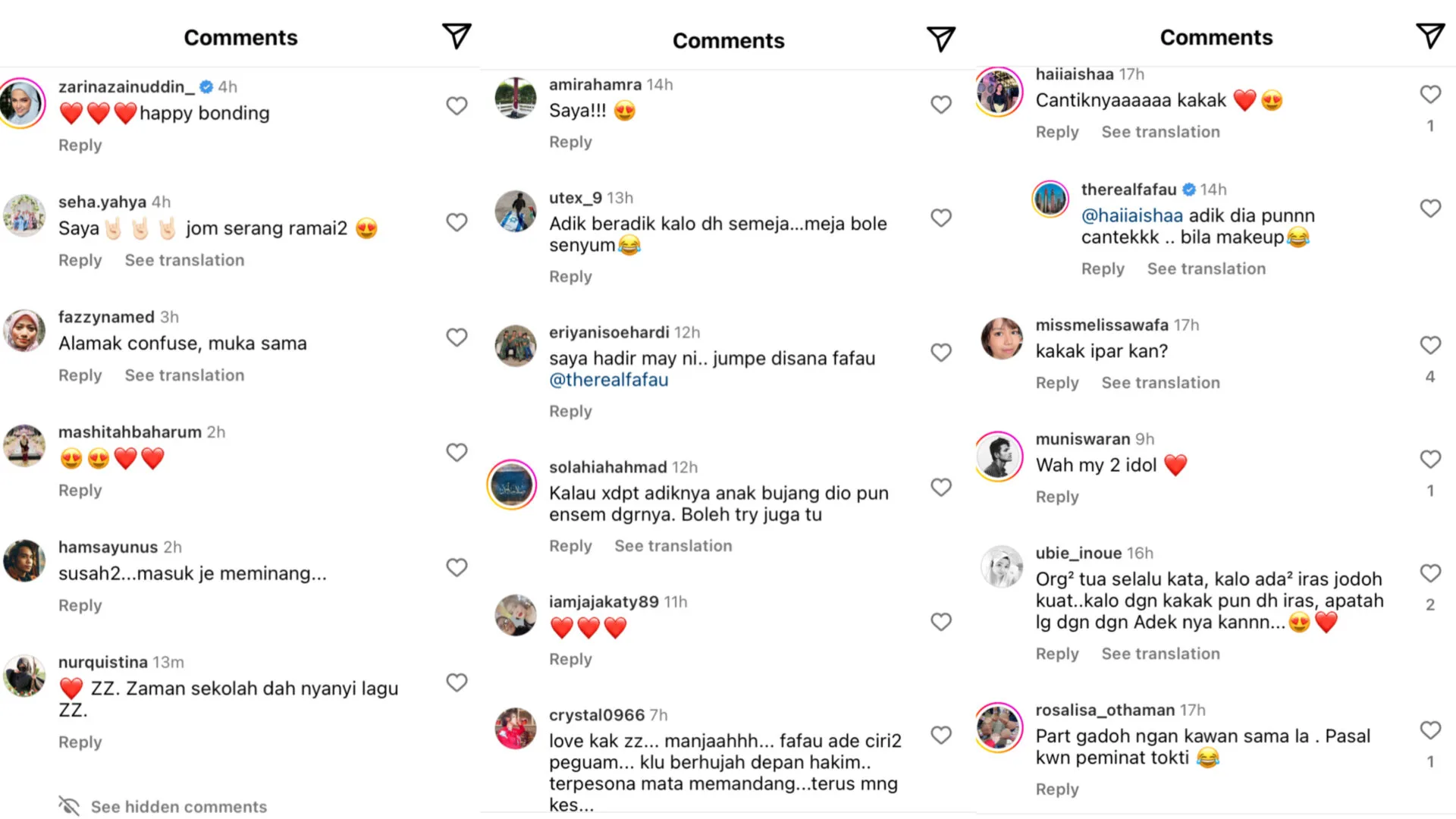Like zarinazainuddin_'s happy bonding comment
This screenshot has width=1456, height=819.
point(457,106)
